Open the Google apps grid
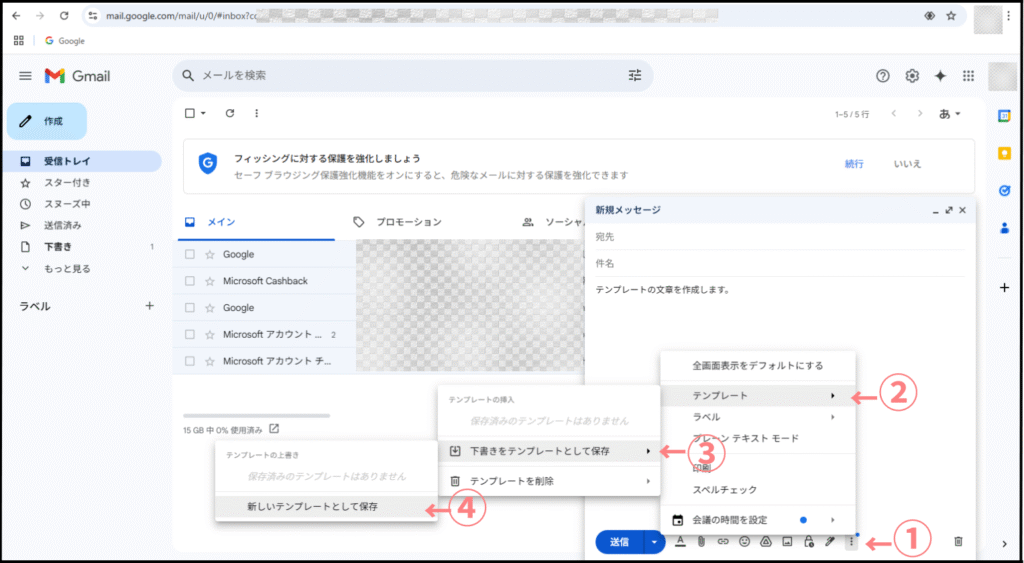1024x563 pixels. [968, 76]
